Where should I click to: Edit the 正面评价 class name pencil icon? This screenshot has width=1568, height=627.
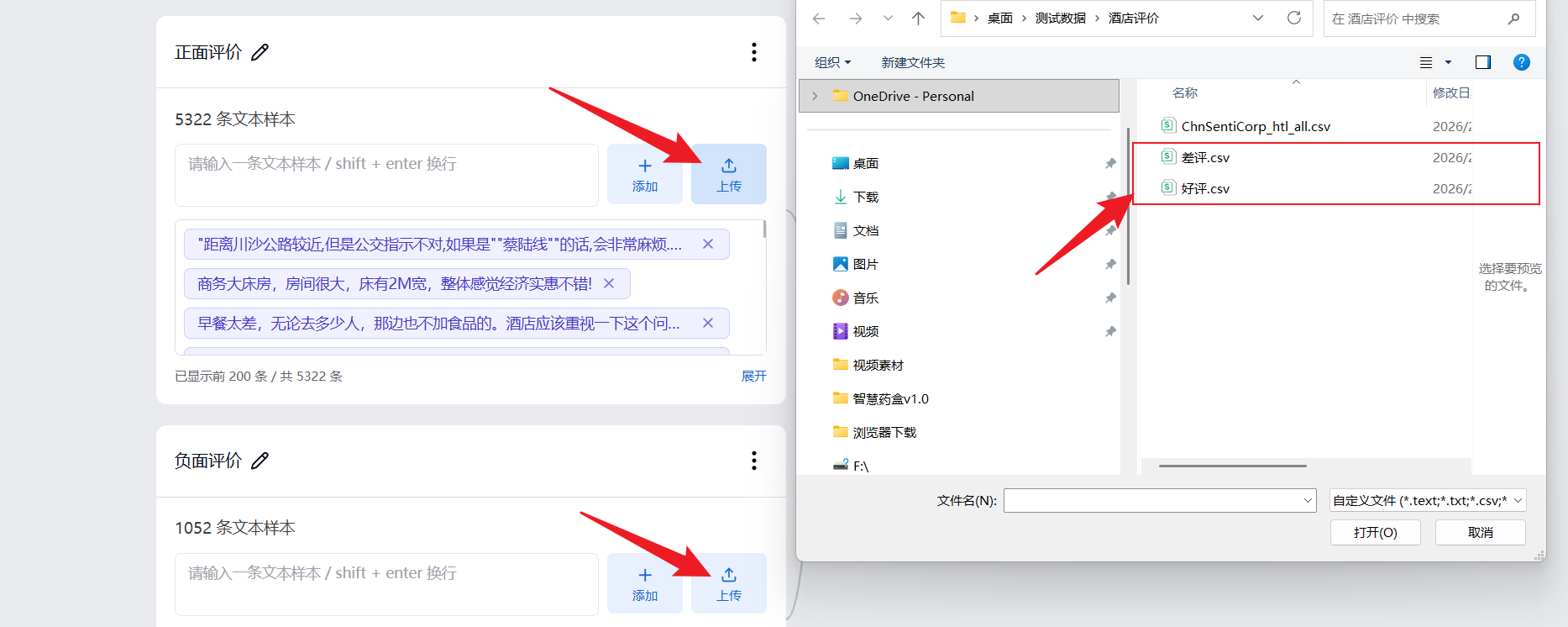260,52
